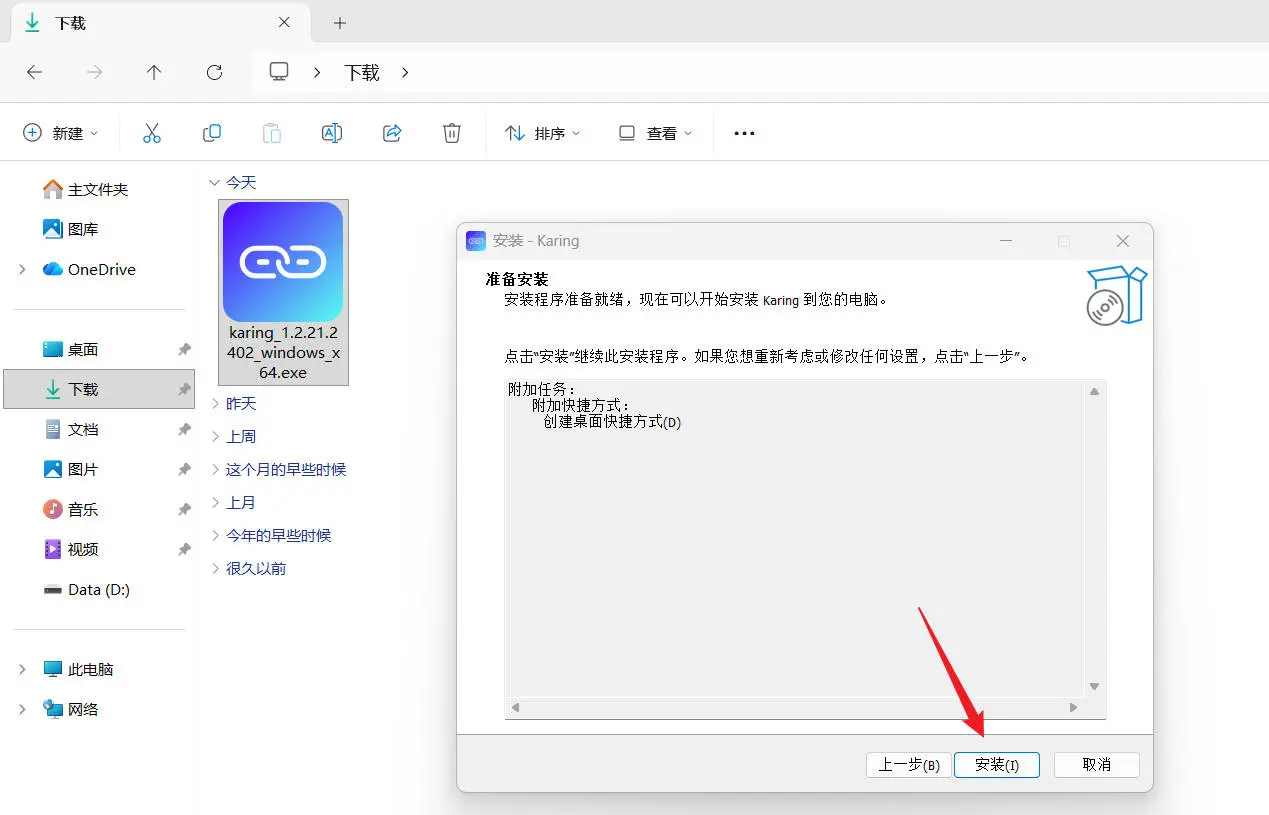
Task: Click the 上一步(B) back button
Action: [909, 765]
